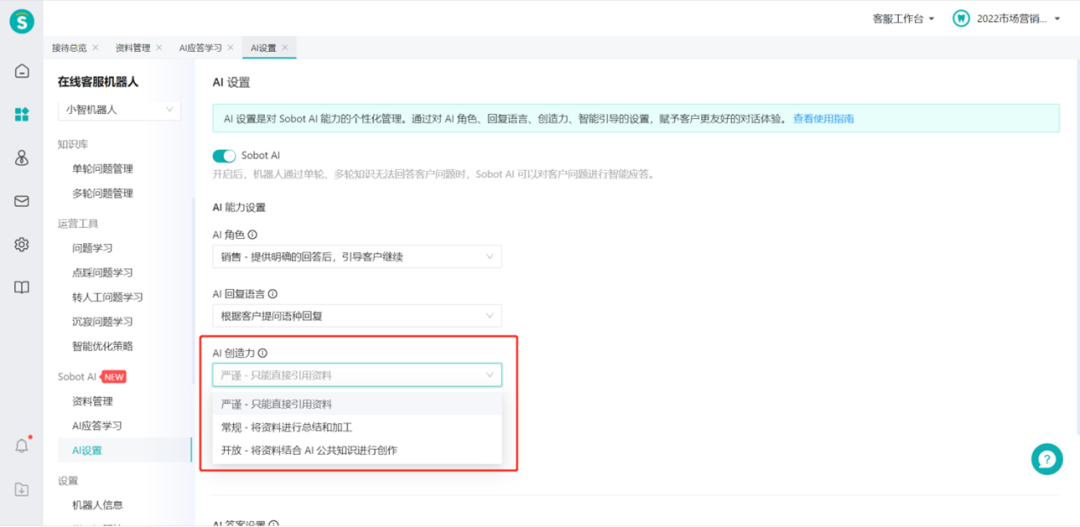Switch to the 资料管理 tab
The image size is (1080, 527).
(x=133, y=48)
